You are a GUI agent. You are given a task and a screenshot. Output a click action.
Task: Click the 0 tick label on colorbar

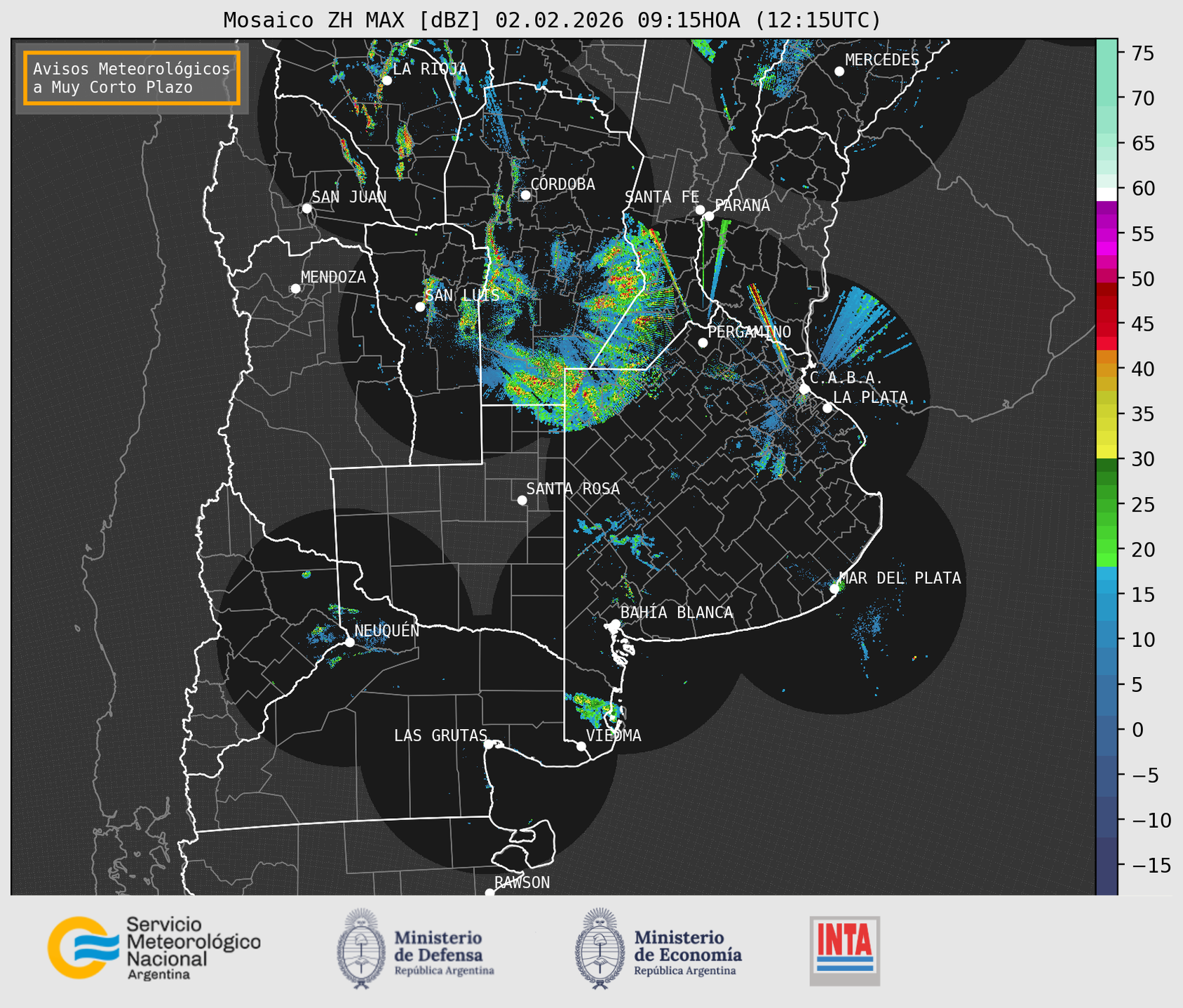[1137, 730]
